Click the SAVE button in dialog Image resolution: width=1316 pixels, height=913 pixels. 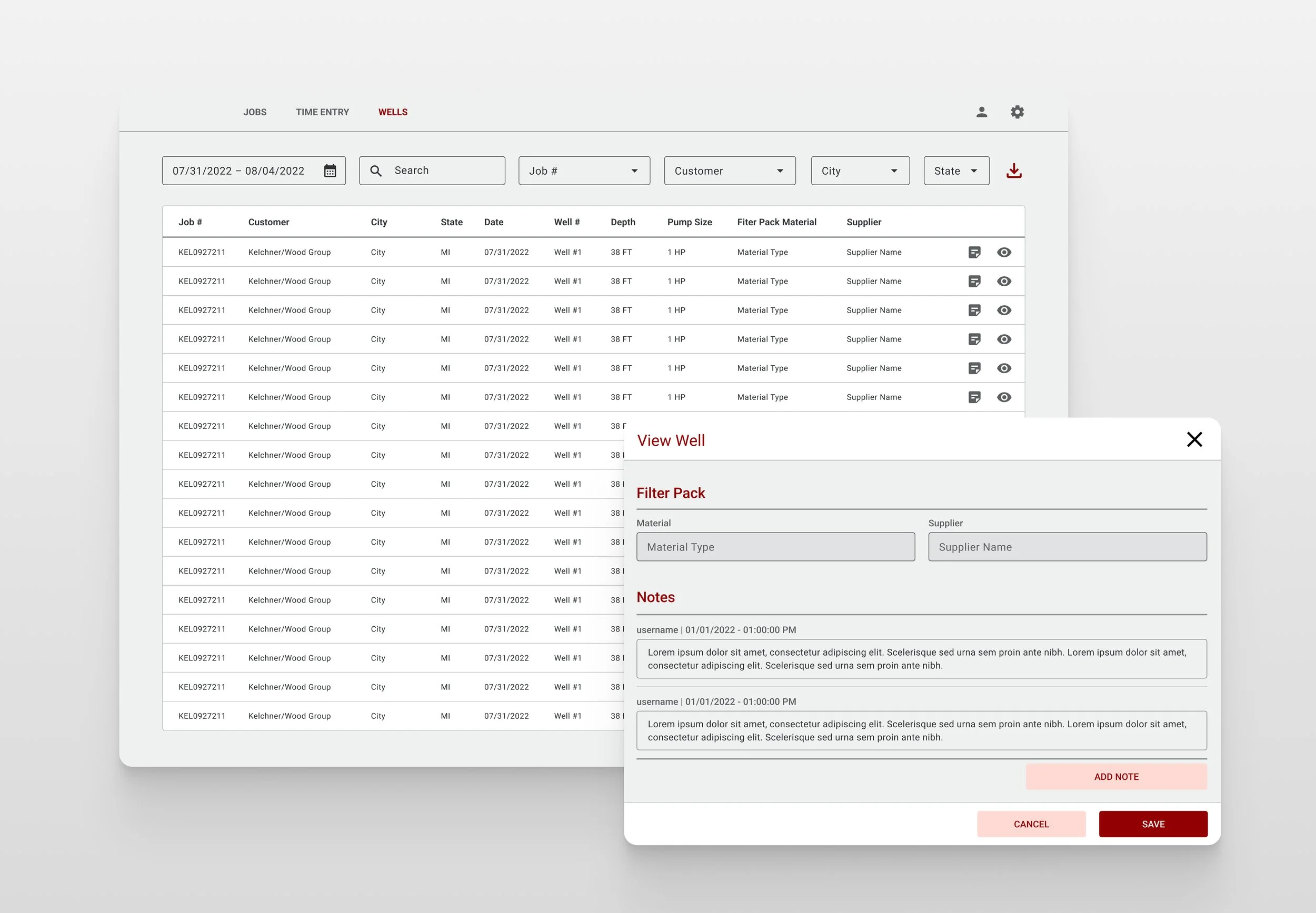pyautogui.click(x=1152, y=824)
